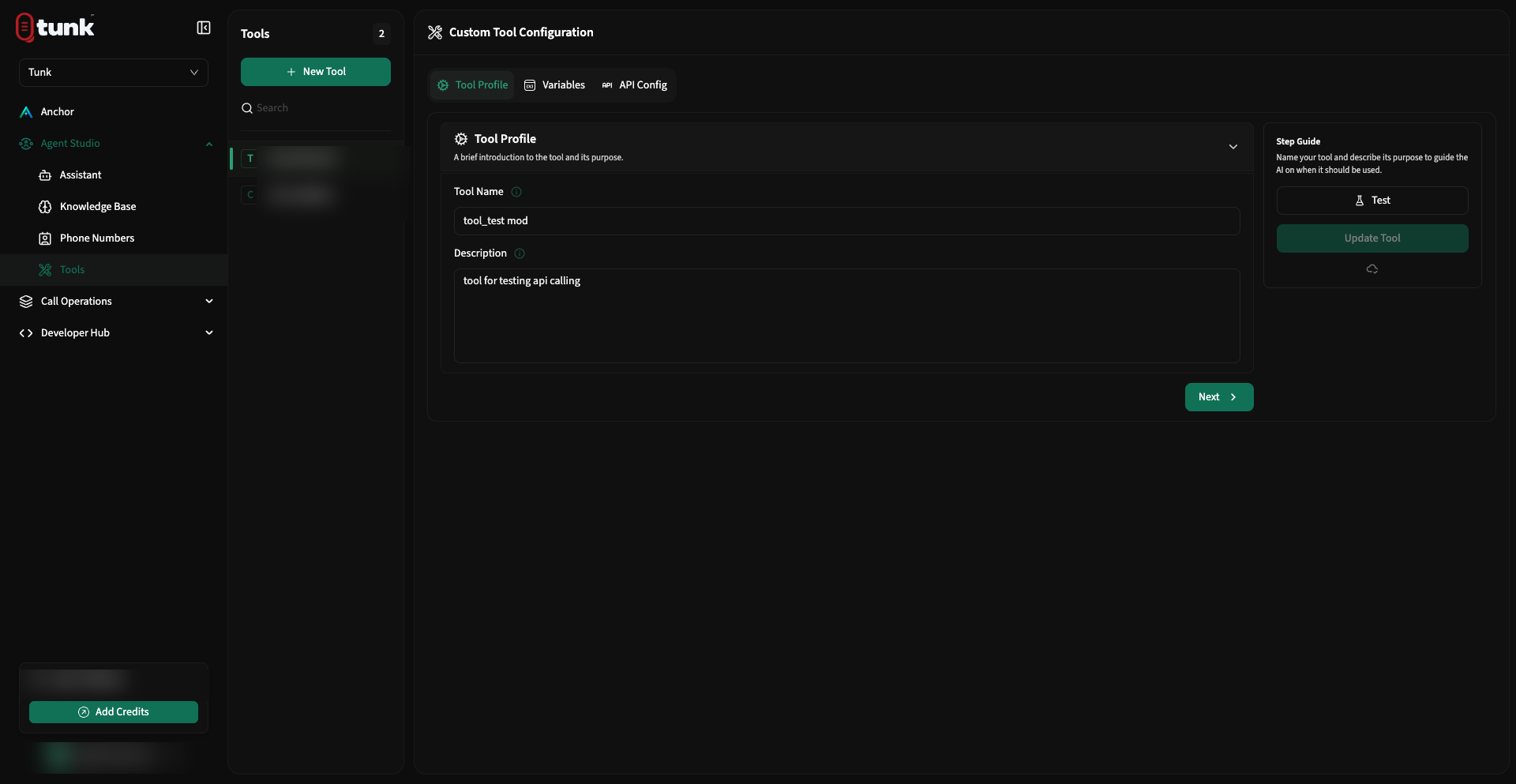This screenshot has height=784, width=1516.
Task: Collapse the Tool Profile section chevron
Action: [1233, 147]
